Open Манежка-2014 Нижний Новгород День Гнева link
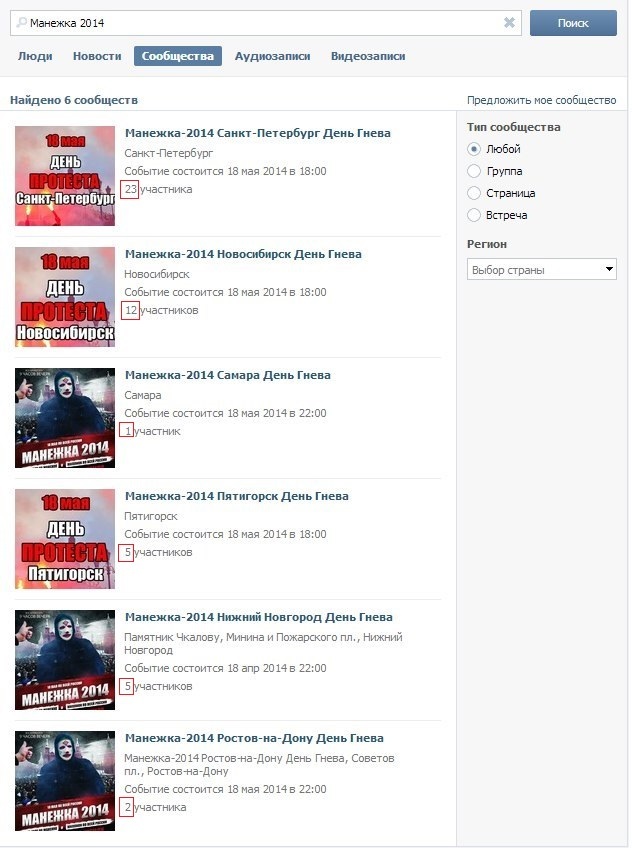Viewport: 632px width, 854px height. pos(259,617)
